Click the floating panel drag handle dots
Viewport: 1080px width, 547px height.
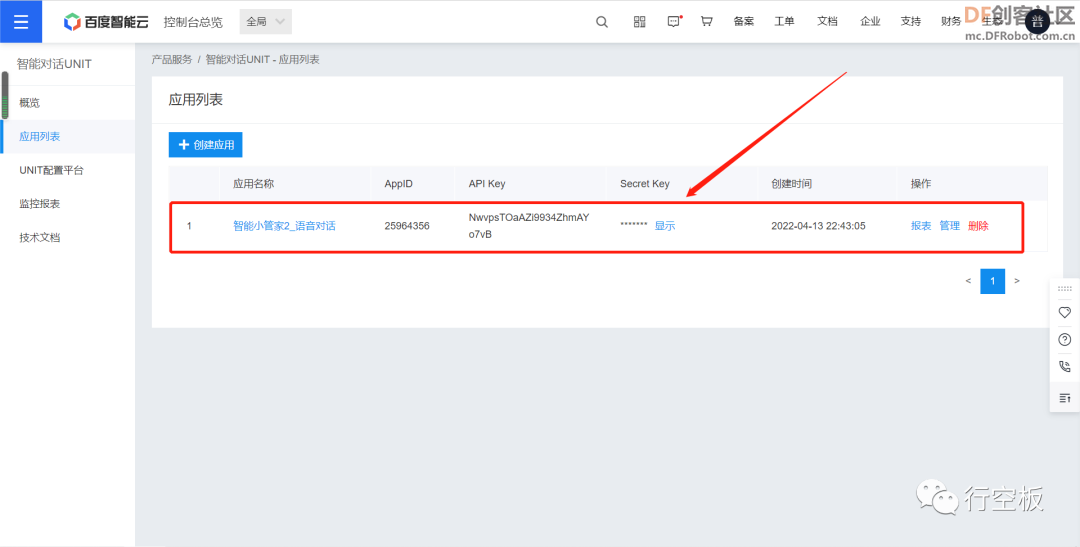pyautogui.click(x=1065, y=289)
